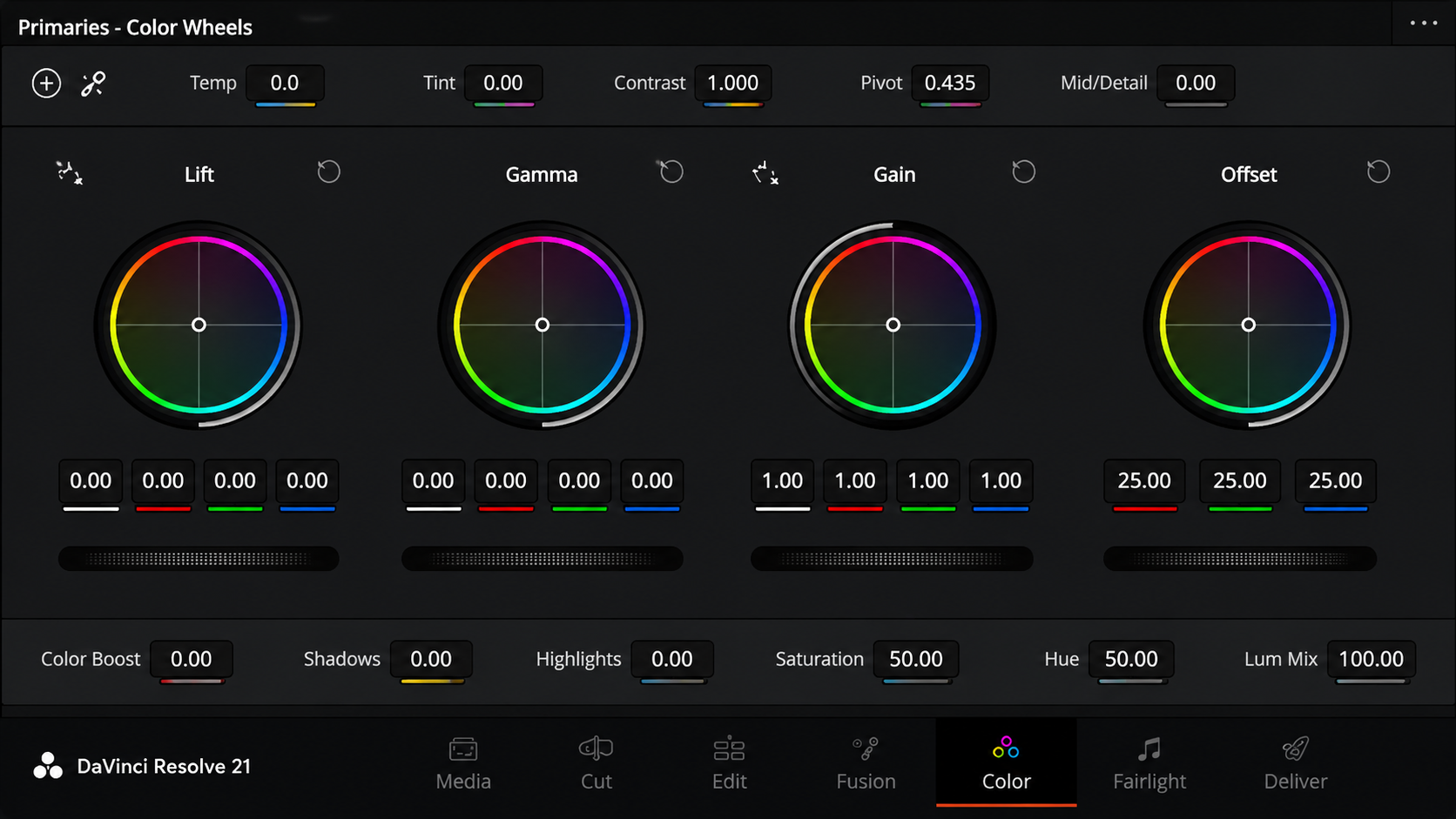The image size is (1456, 819).
Task: Click the Lift blue channel value
Action: point(307,481)
